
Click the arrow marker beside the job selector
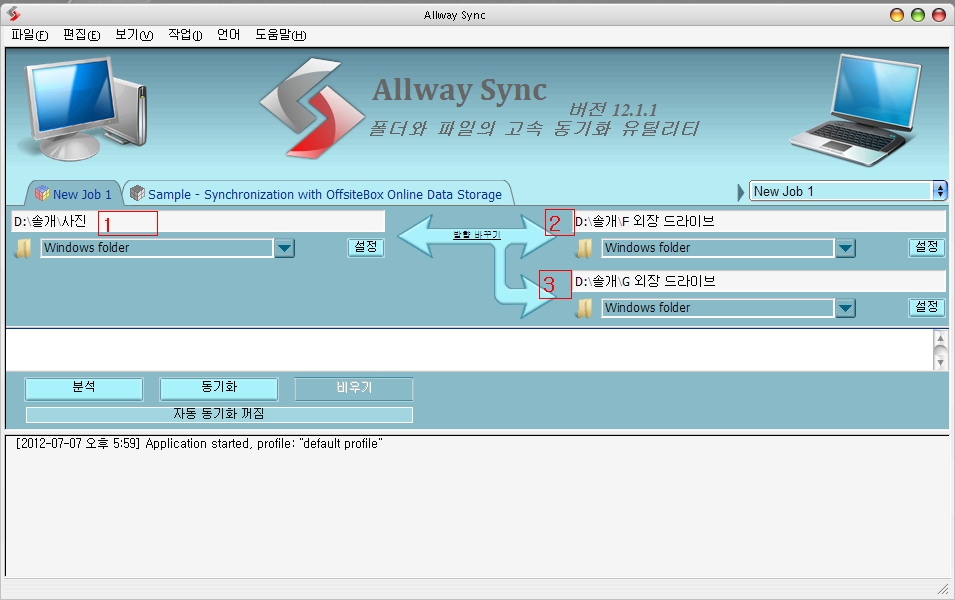(x=741, y=192)
